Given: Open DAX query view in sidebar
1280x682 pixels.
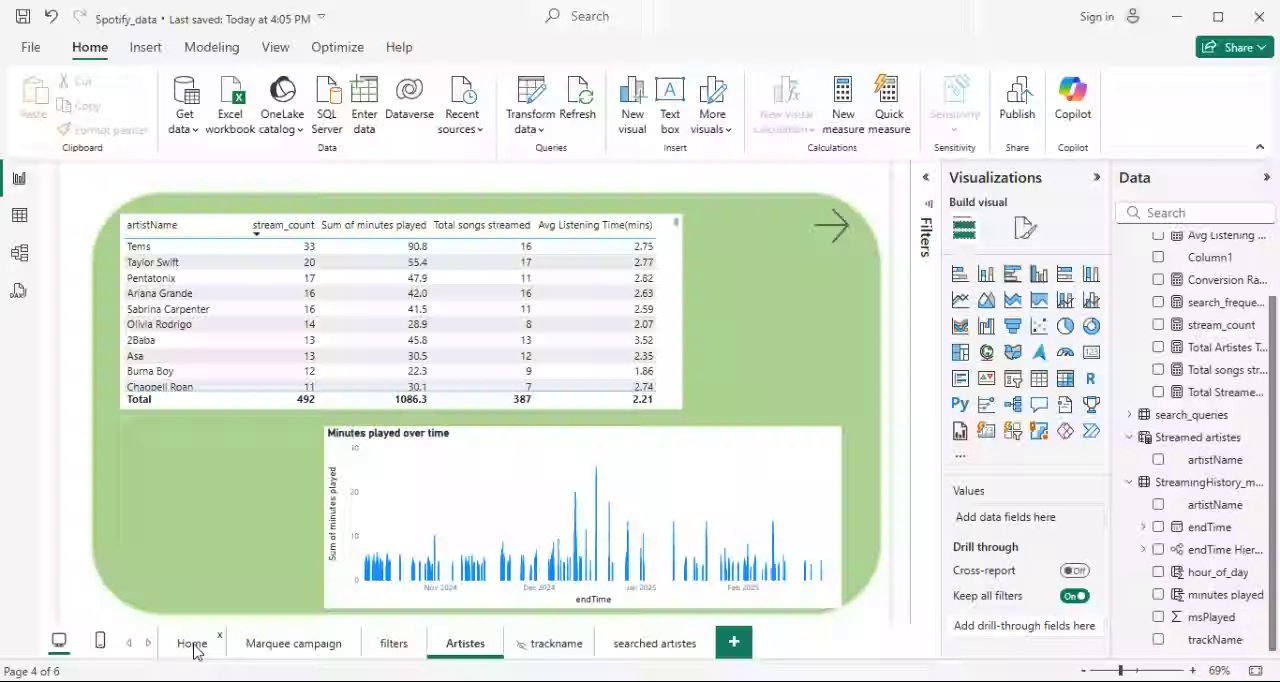Looking at the screenshot, I should tap(19, 290).
